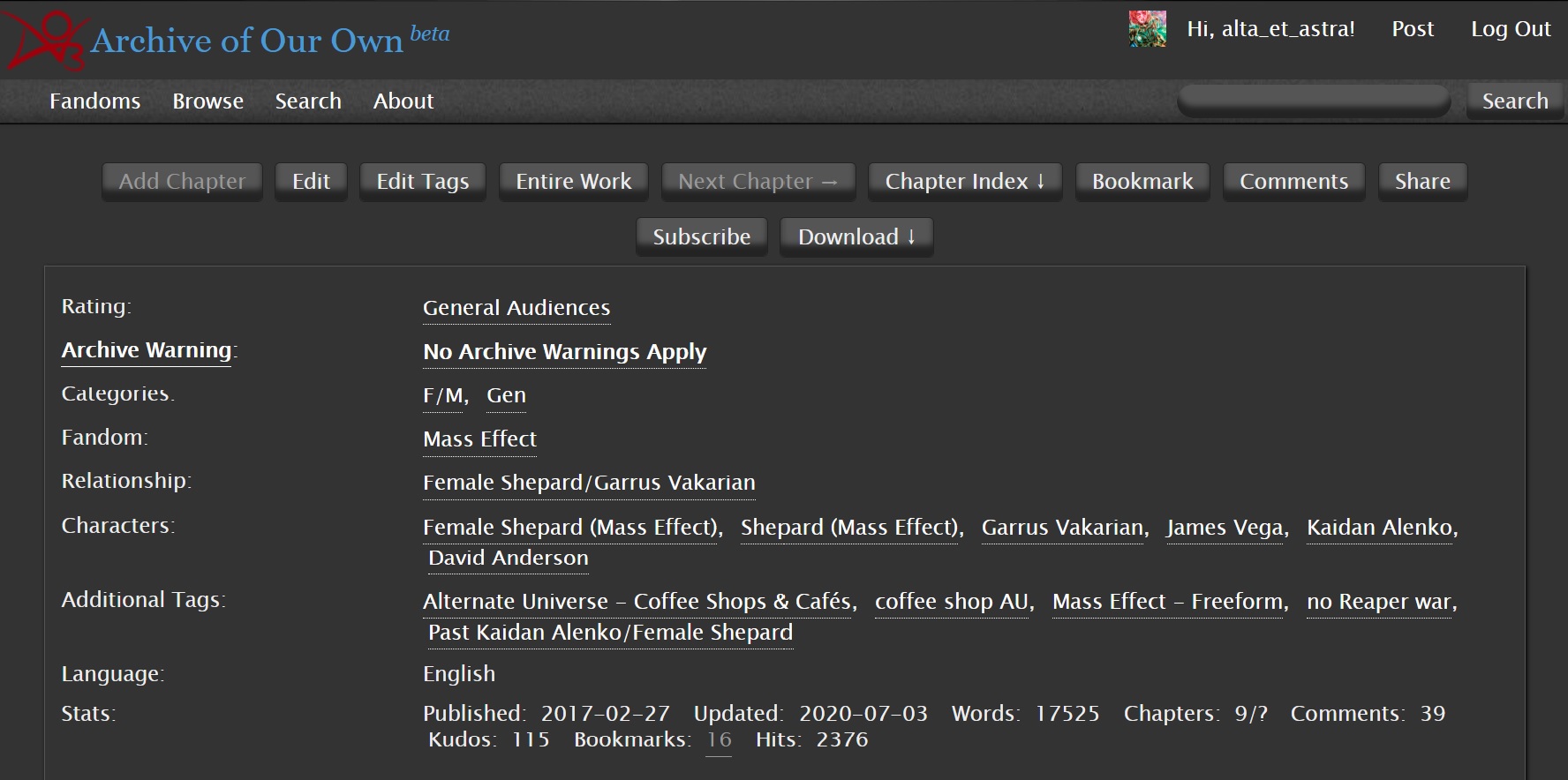This screenshot has width=1568, height=780.
Task: Open the Female Shepard (Mass Effect) character tag
Action: [x=569, y=528]
